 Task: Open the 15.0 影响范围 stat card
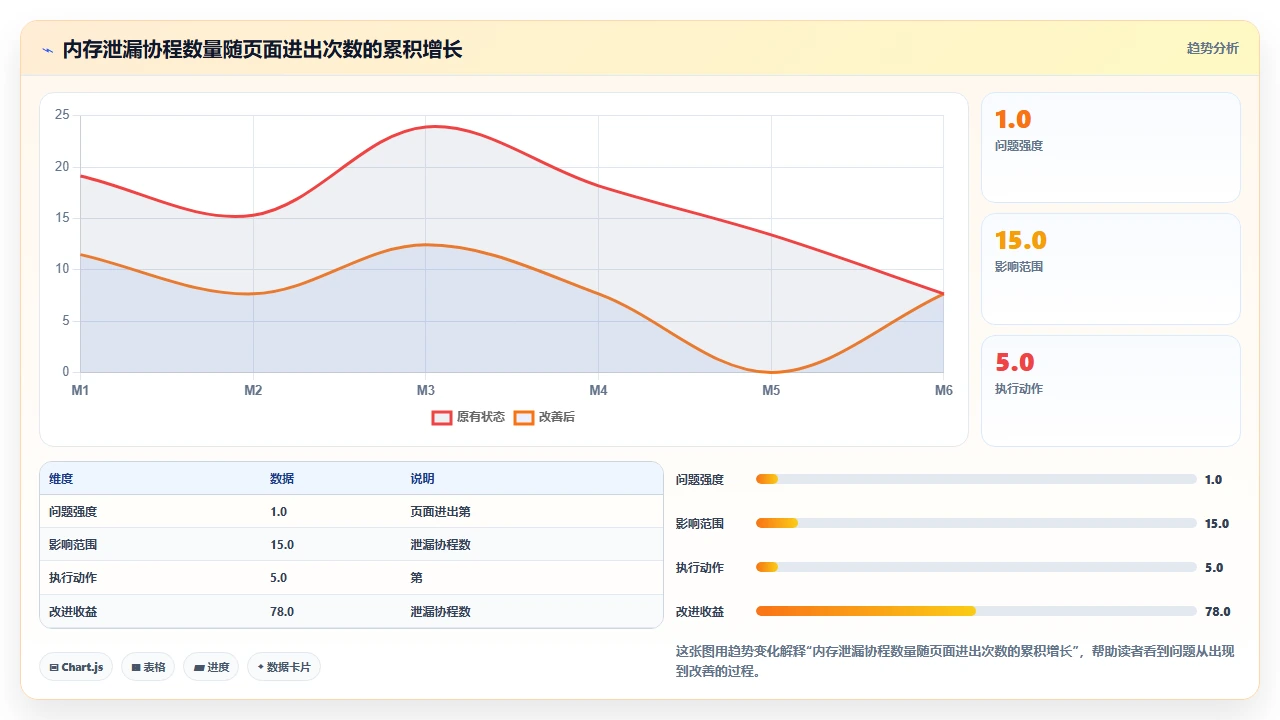click(x=1111, y=269)
